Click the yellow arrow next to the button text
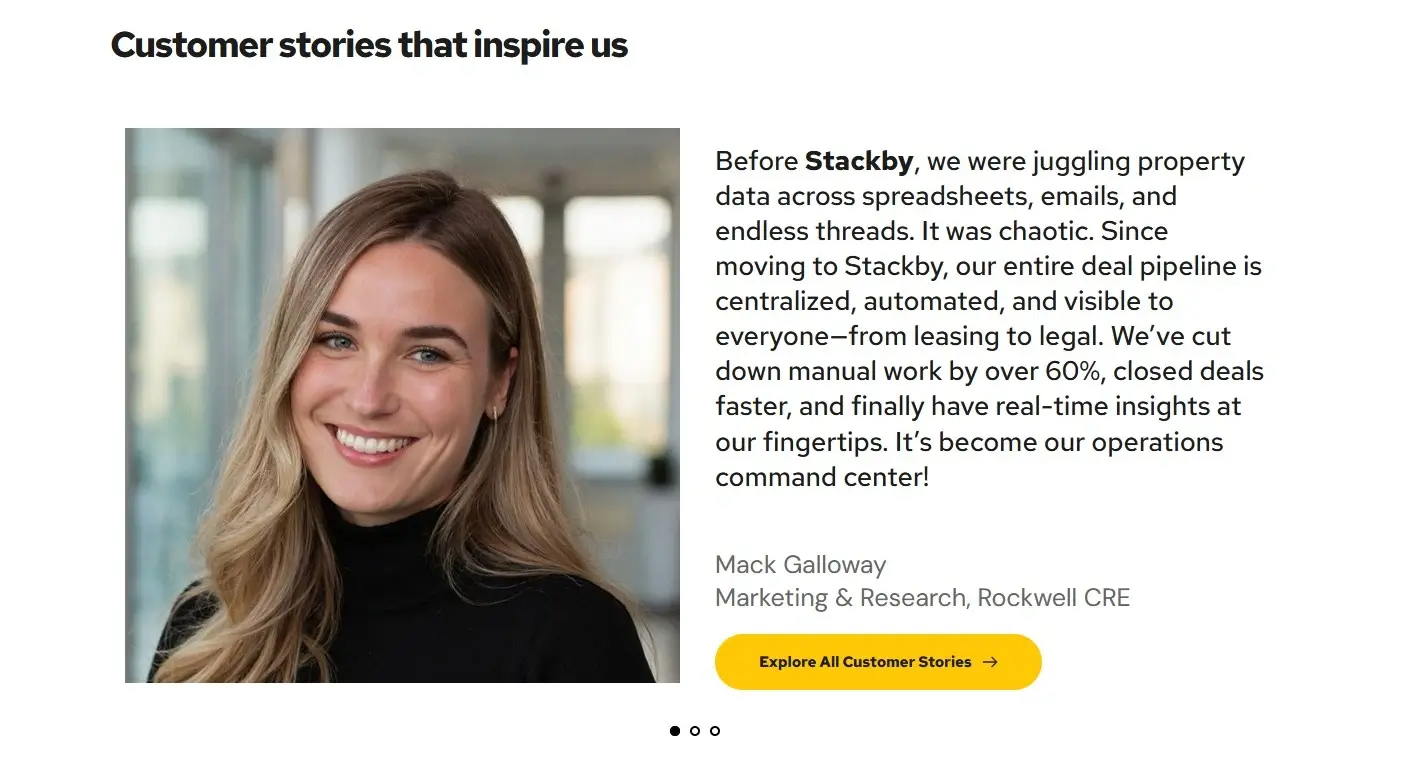 (991, 661)
